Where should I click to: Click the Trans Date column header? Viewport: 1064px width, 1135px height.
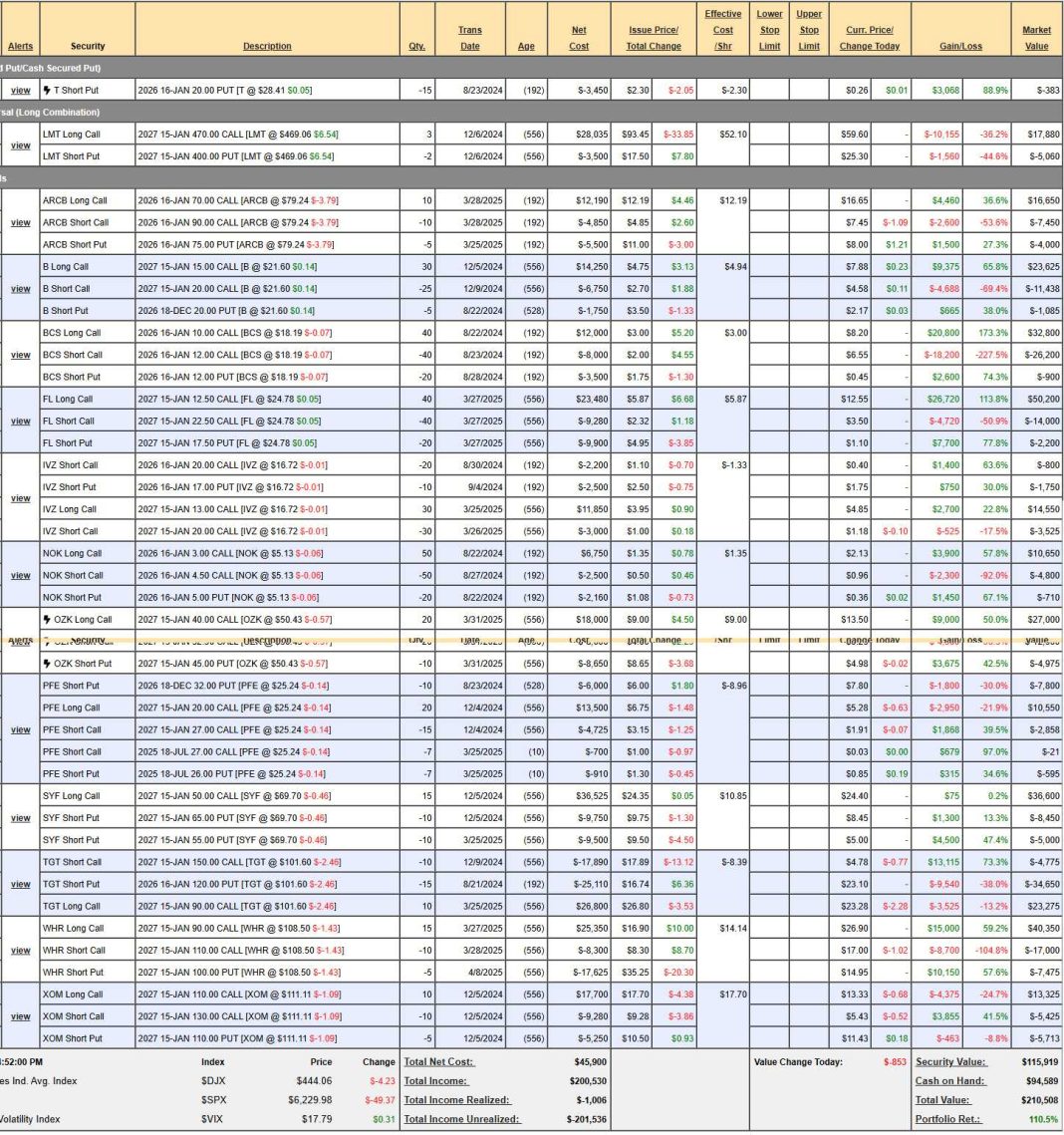[469, 38]
